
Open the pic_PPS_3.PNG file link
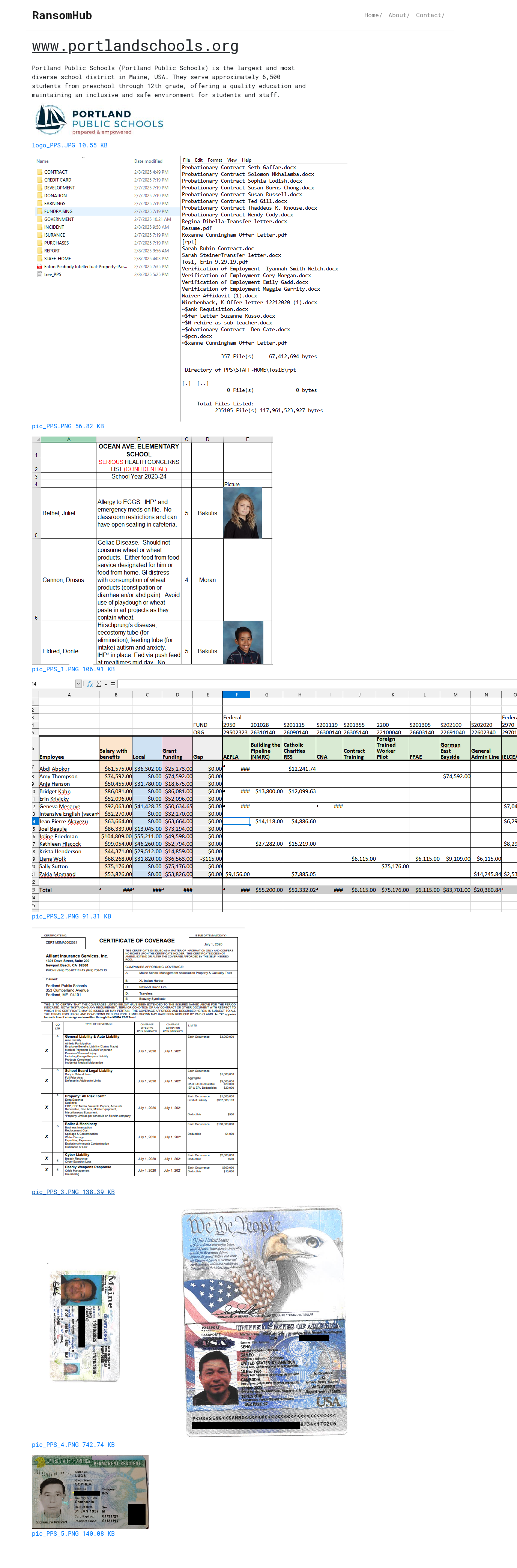click(x=73, y=1192)
